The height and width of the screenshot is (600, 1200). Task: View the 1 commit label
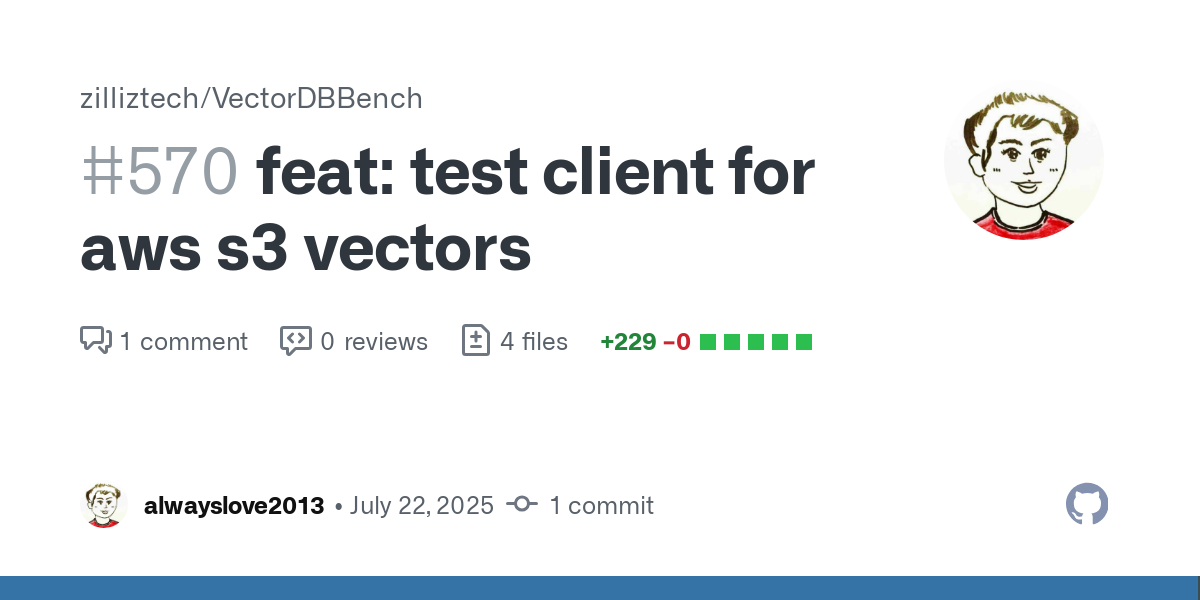[x=602, y=506]
